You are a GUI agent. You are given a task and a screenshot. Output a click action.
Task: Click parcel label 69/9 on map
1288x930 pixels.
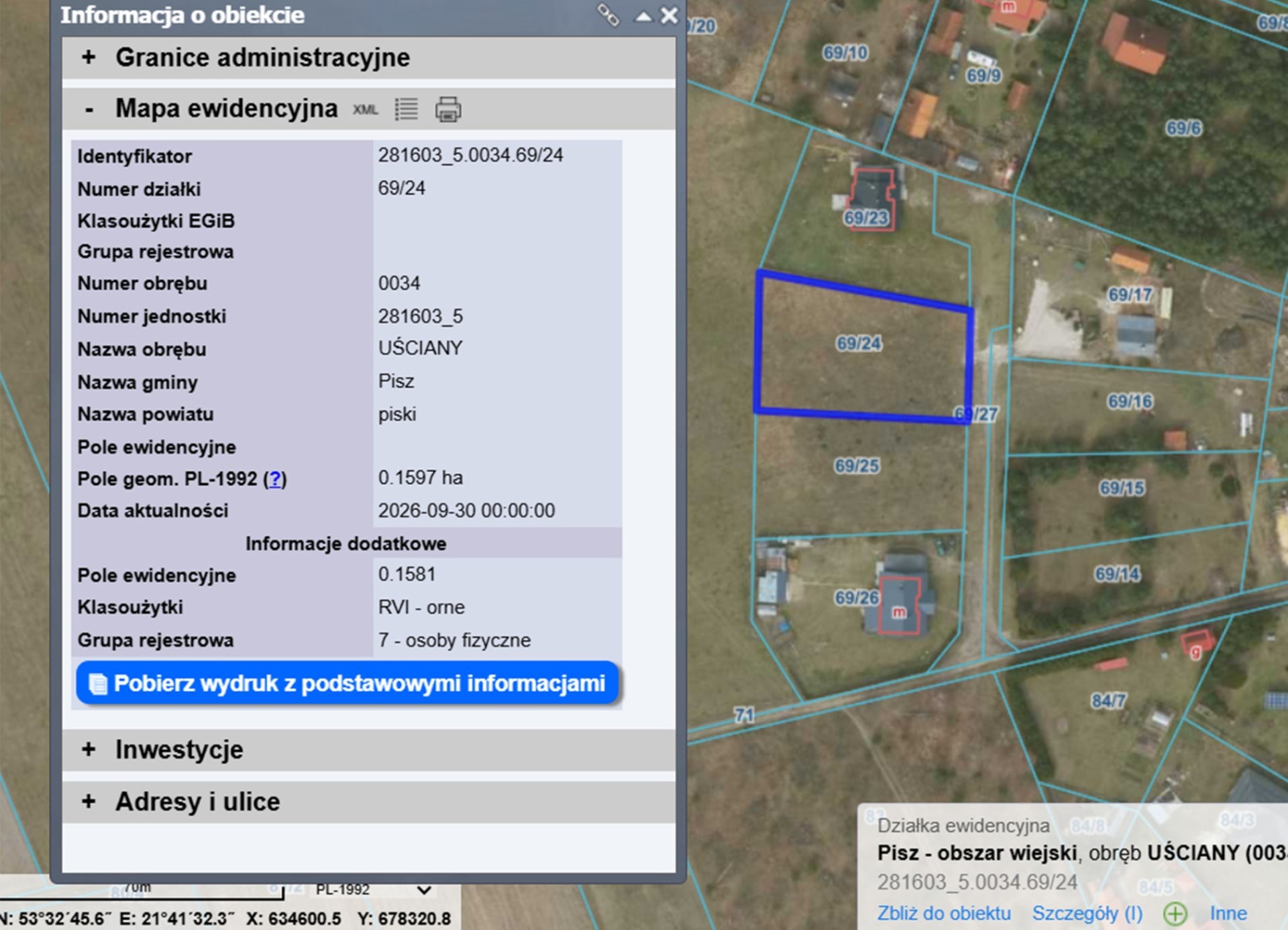click(x=983, y=75)
